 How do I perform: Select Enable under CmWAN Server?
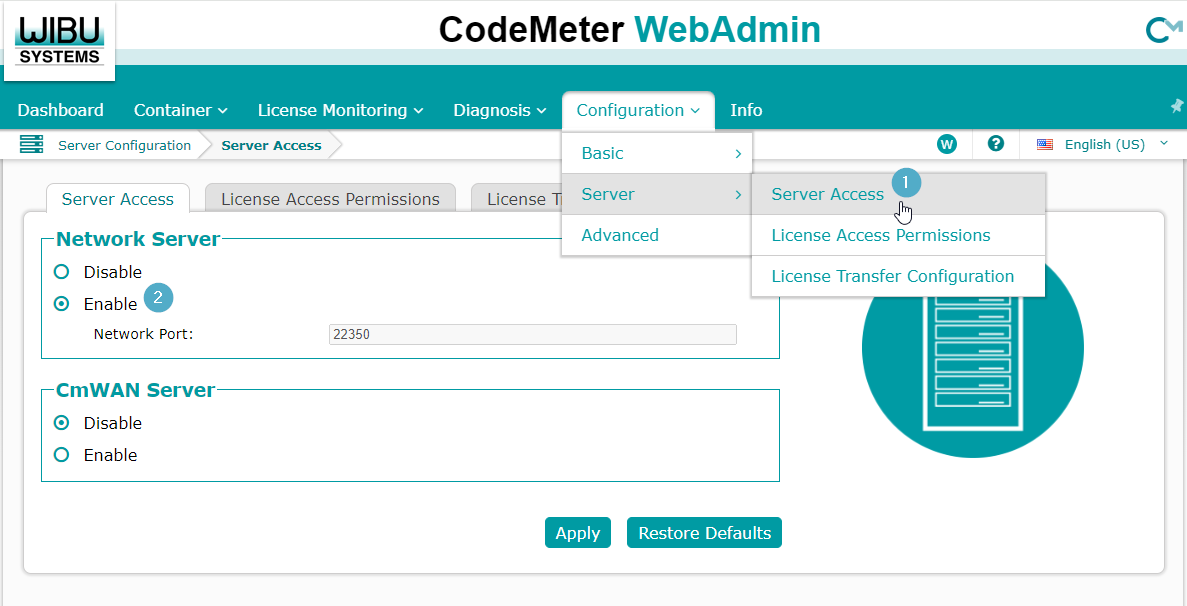coord(62,455)
